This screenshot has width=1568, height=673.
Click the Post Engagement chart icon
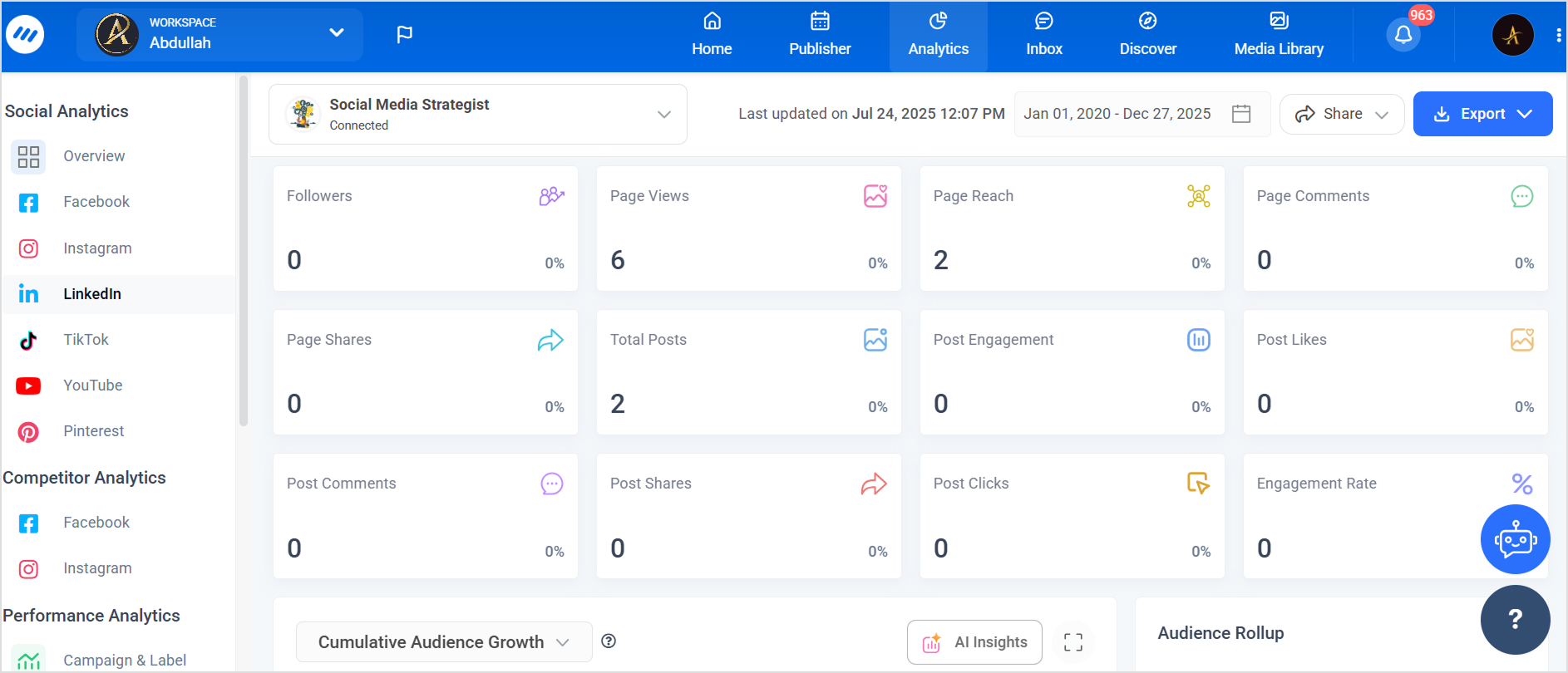click(1199, 340)
